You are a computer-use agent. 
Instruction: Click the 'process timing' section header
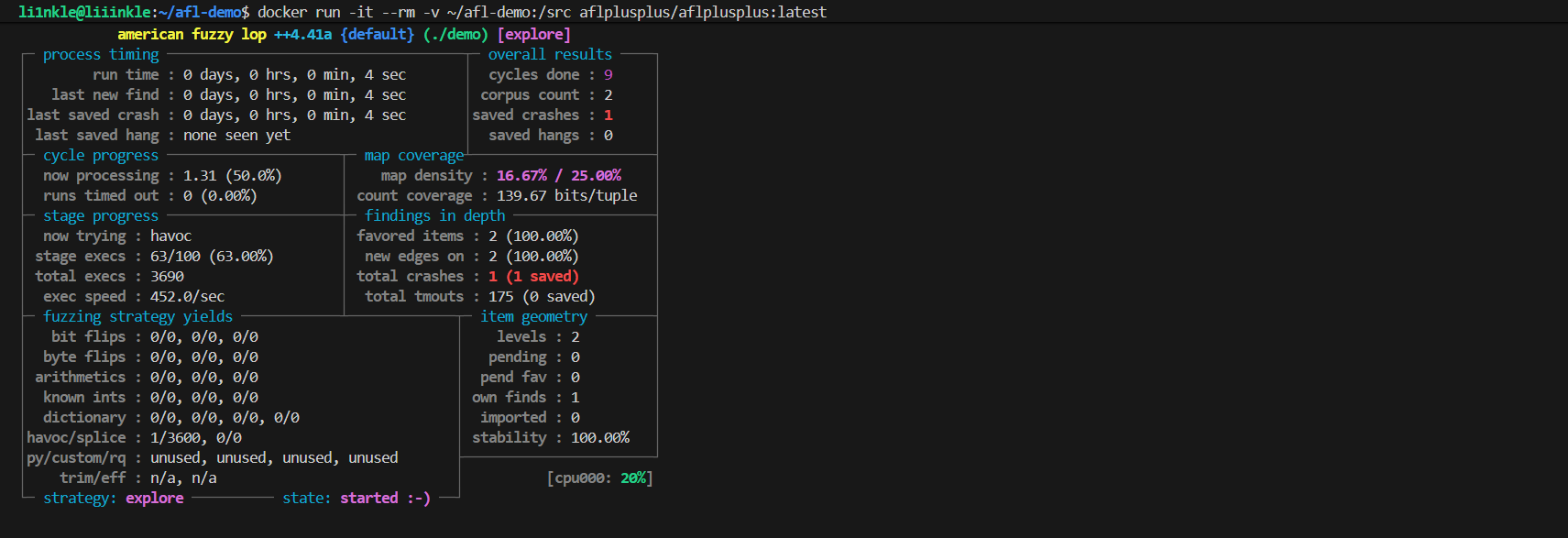(101, 54)
